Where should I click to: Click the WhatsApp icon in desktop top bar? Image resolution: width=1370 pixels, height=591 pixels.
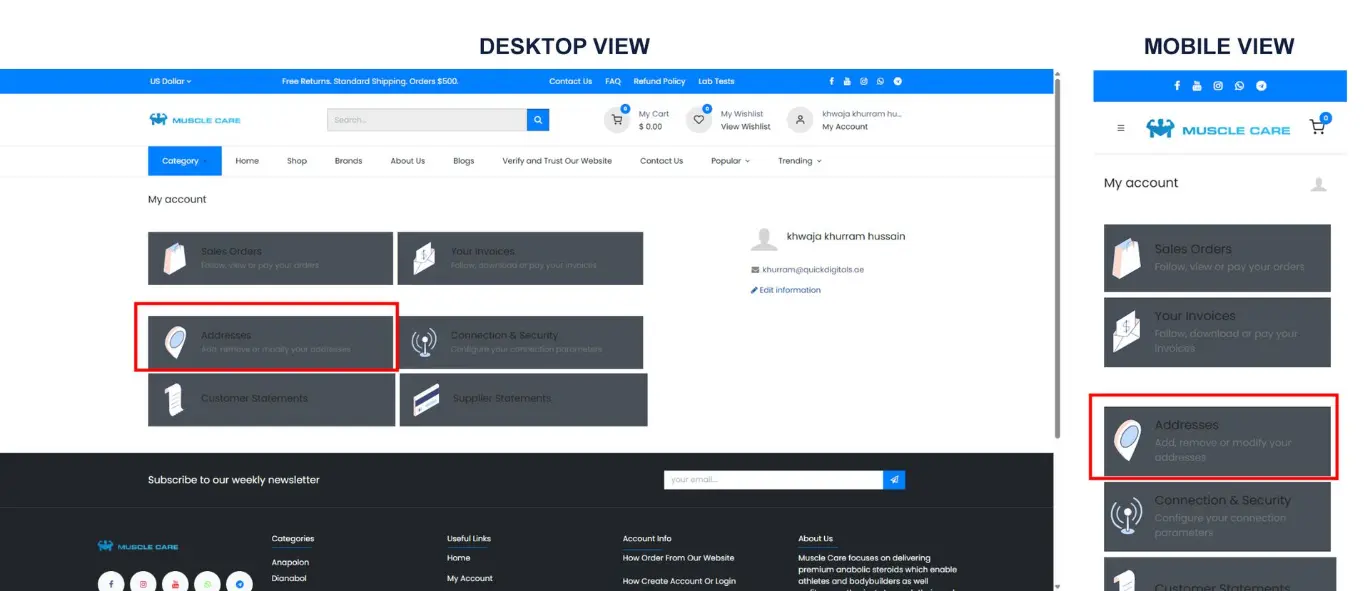[881, 82]
